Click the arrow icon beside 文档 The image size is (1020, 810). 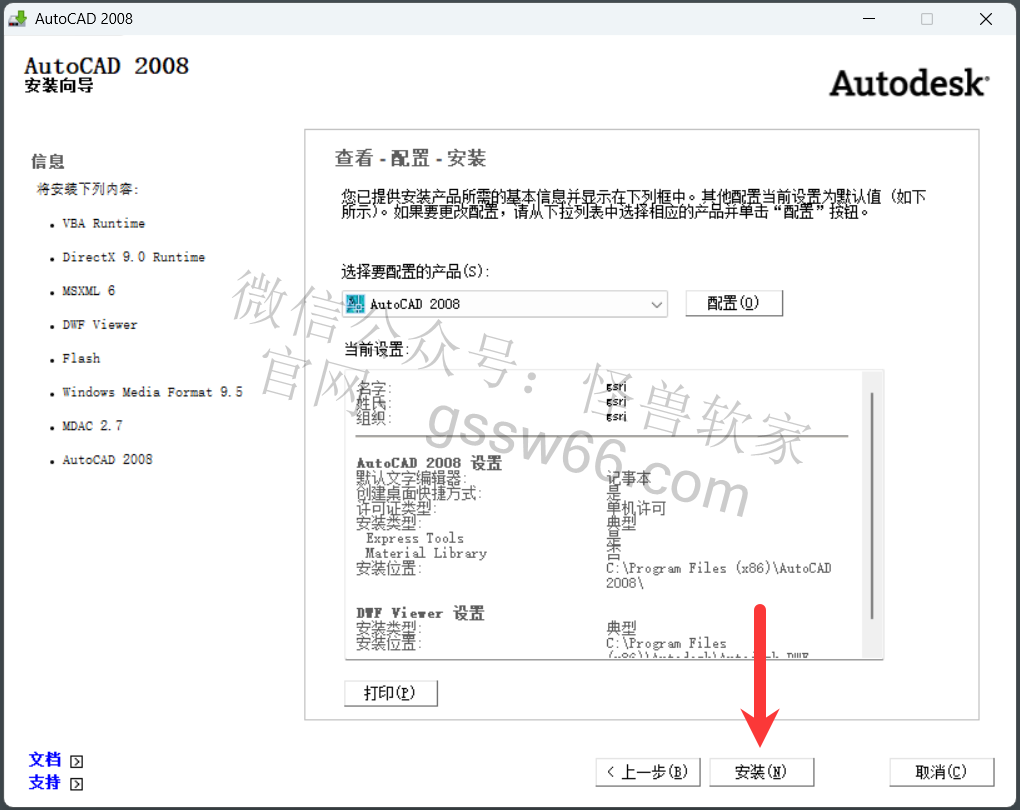click(x=77, y=761)
